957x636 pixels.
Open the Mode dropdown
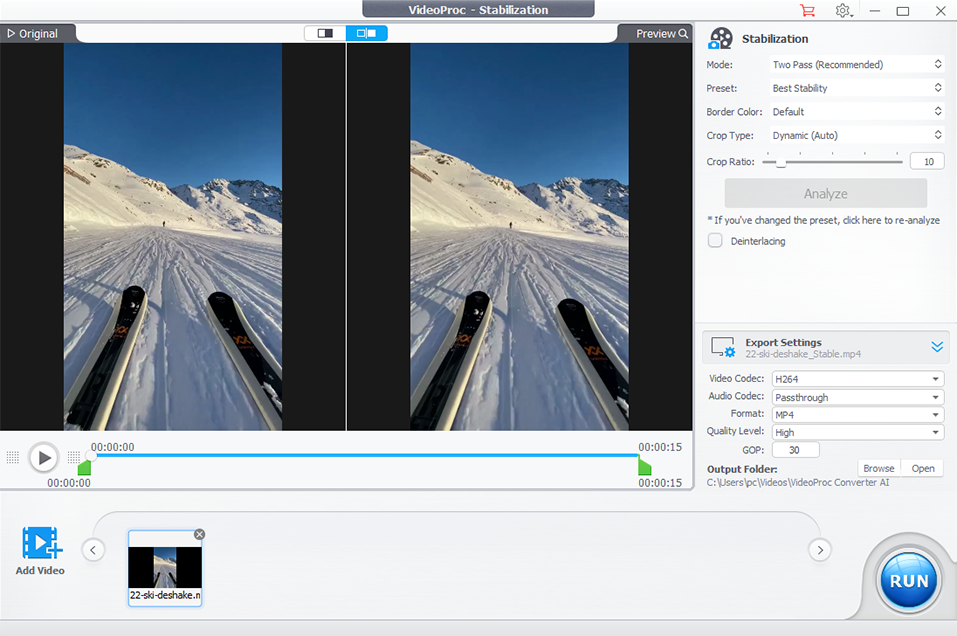point(856,65)
